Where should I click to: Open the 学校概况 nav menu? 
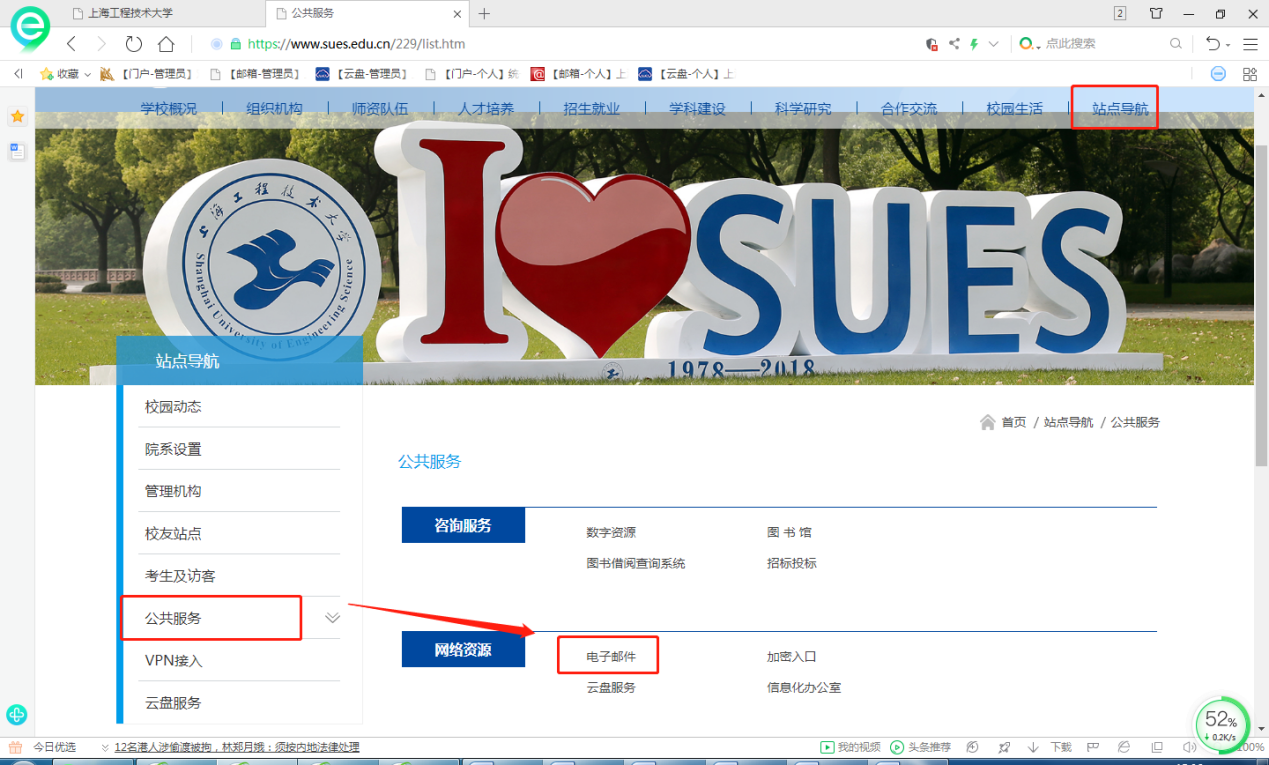click(169, 109)
